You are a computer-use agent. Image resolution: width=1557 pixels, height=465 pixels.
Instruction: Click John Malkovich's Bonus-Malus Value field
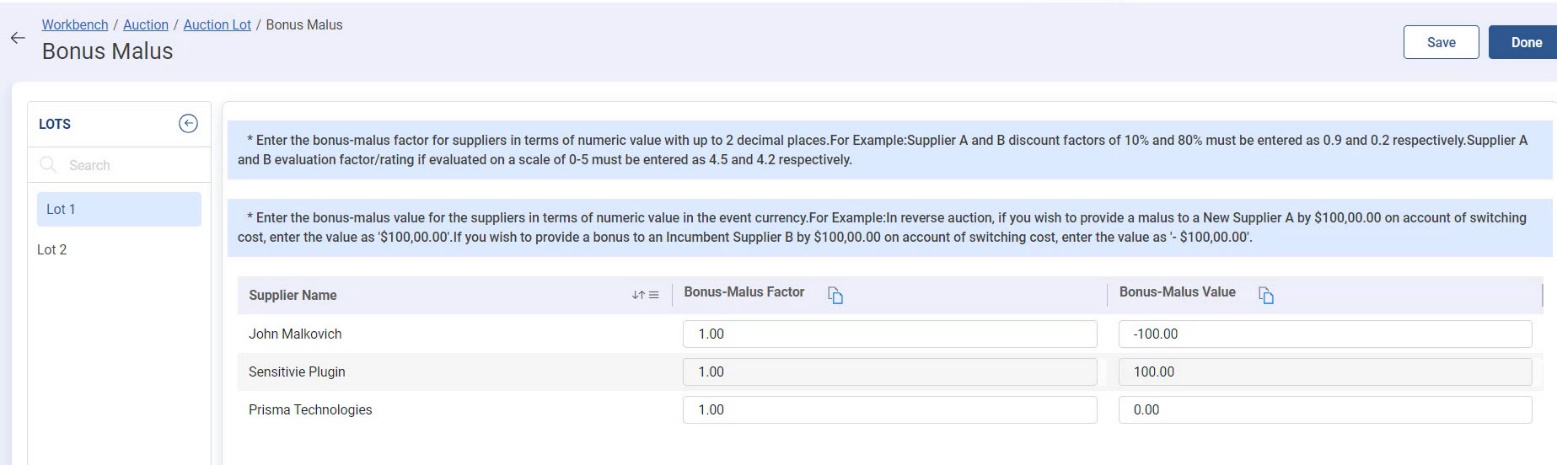click(x=1324, y=334)
